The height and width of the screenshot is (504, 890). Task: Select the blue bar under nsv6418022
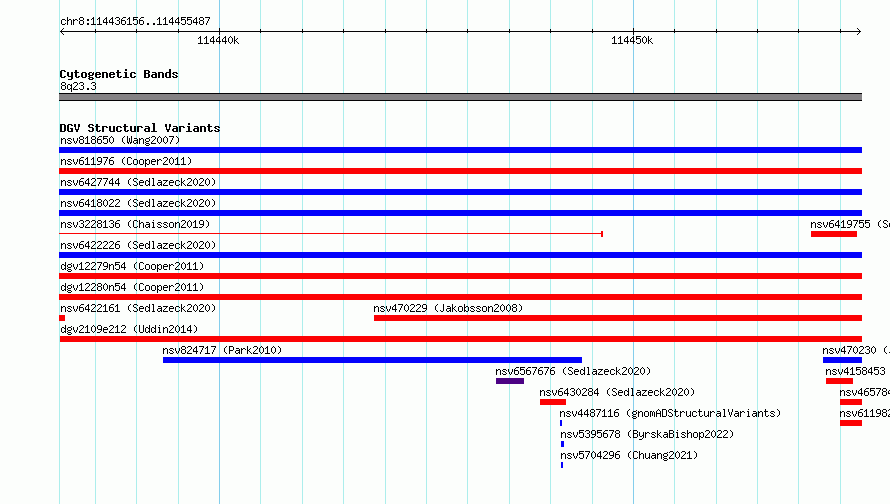460,213
